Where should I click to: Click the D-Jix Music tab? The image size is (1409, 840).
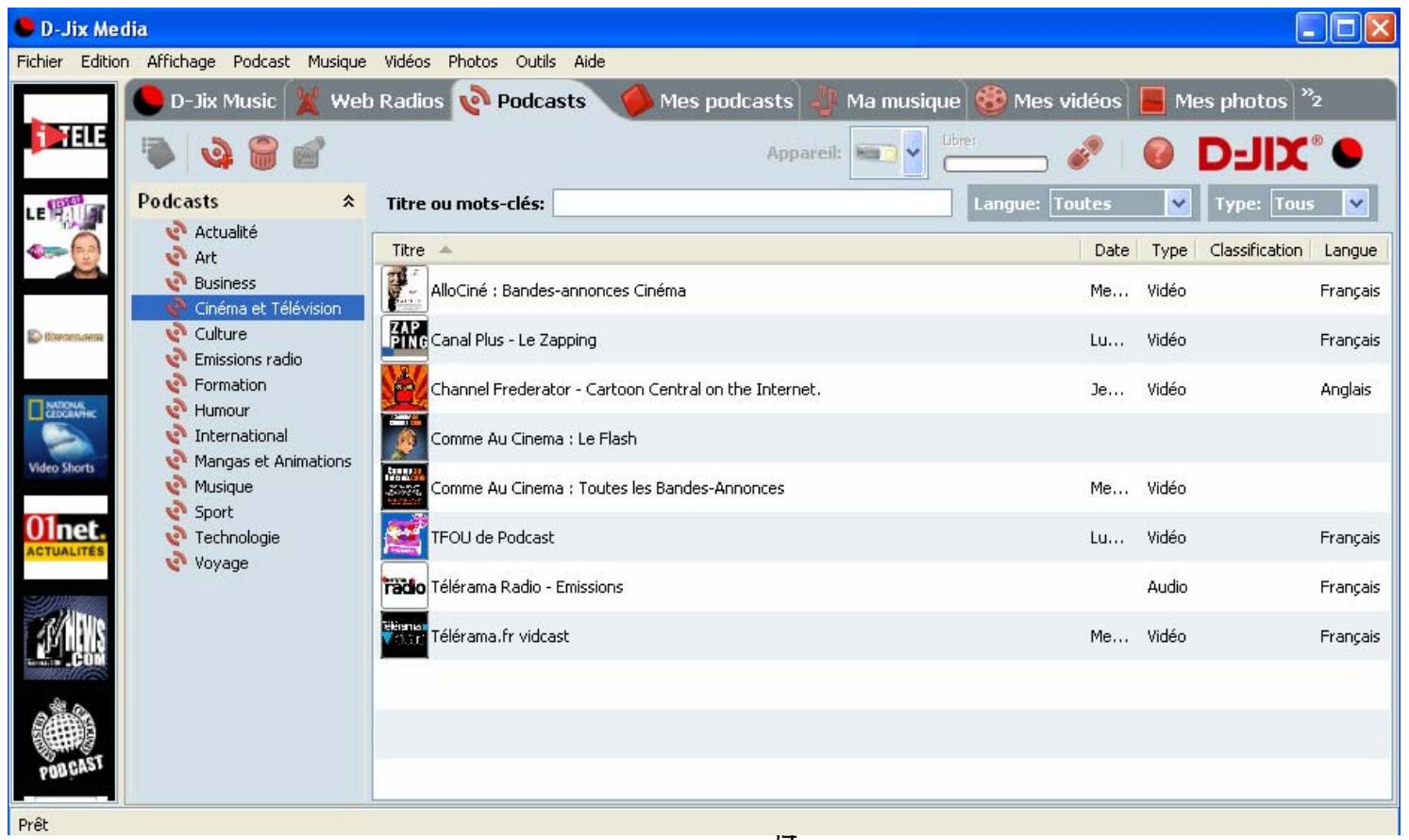click(205, 101)
